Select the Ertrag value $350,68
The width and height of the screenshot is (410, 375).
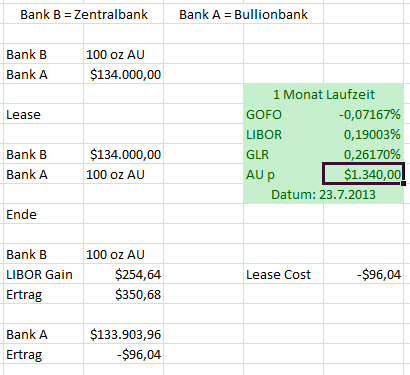(x=123, y=294)
